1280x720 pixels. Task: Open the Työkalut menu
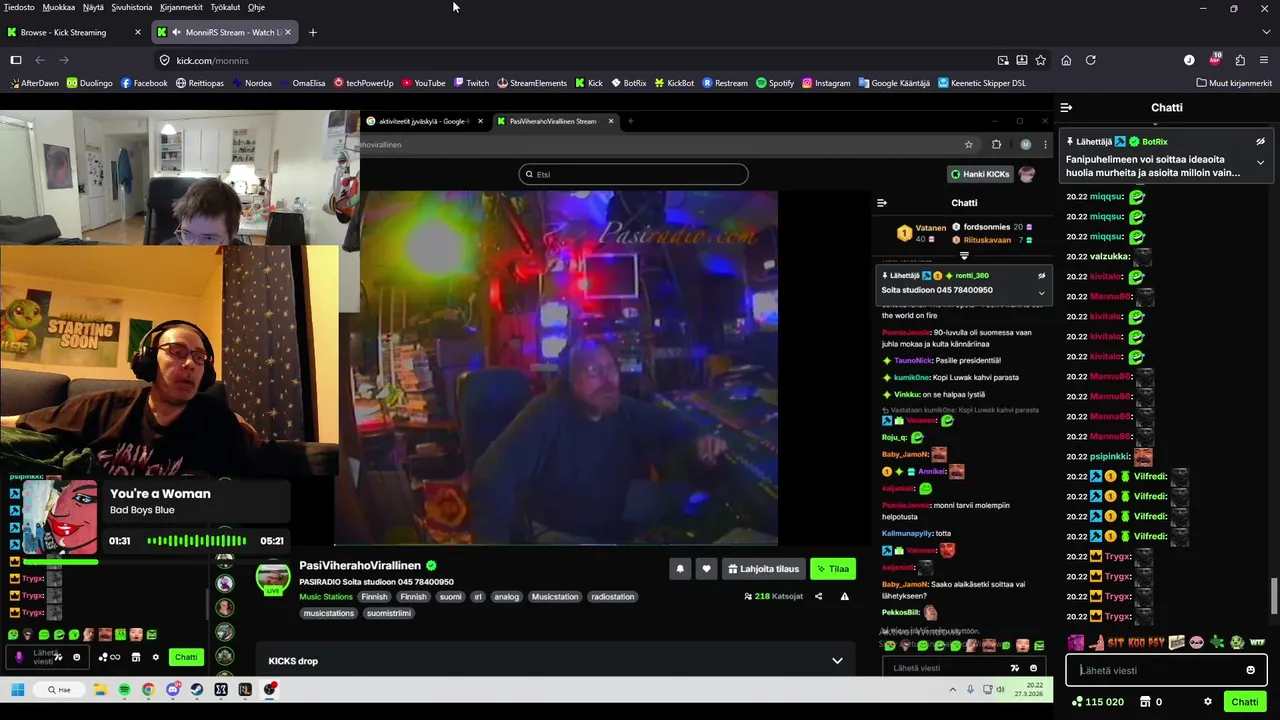click(225, 7)
